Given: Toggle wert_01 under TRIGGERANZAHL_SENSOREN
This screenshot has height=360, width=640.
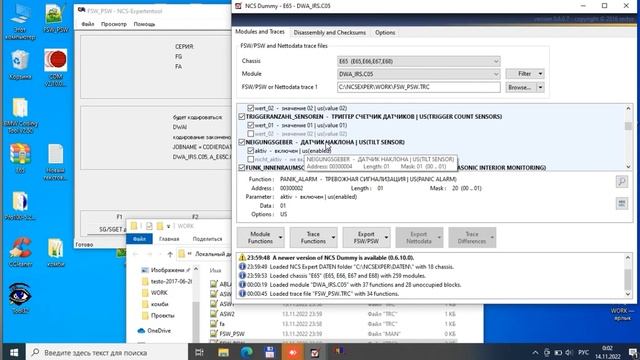Looking at the screenshot, I should tap(251, 125).
